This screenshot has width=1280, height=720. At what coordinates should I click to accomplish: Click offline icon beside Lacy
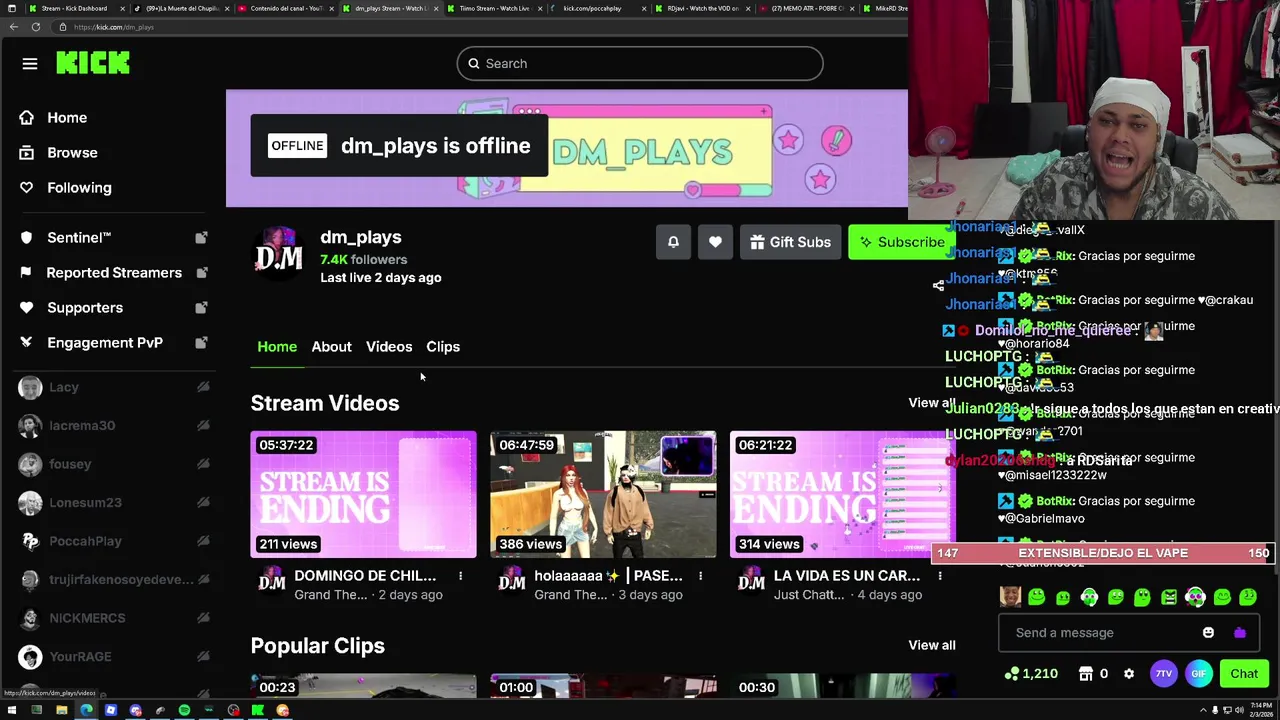(203, 387)
